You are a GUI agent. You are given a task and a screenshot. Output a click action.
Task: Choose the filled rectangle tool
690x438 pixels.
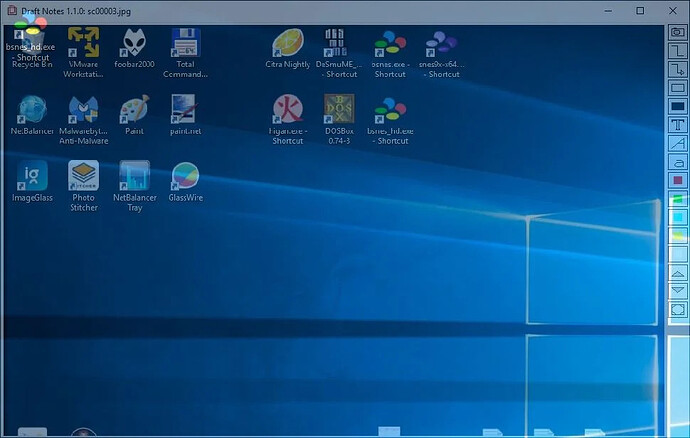click(678, 106)
